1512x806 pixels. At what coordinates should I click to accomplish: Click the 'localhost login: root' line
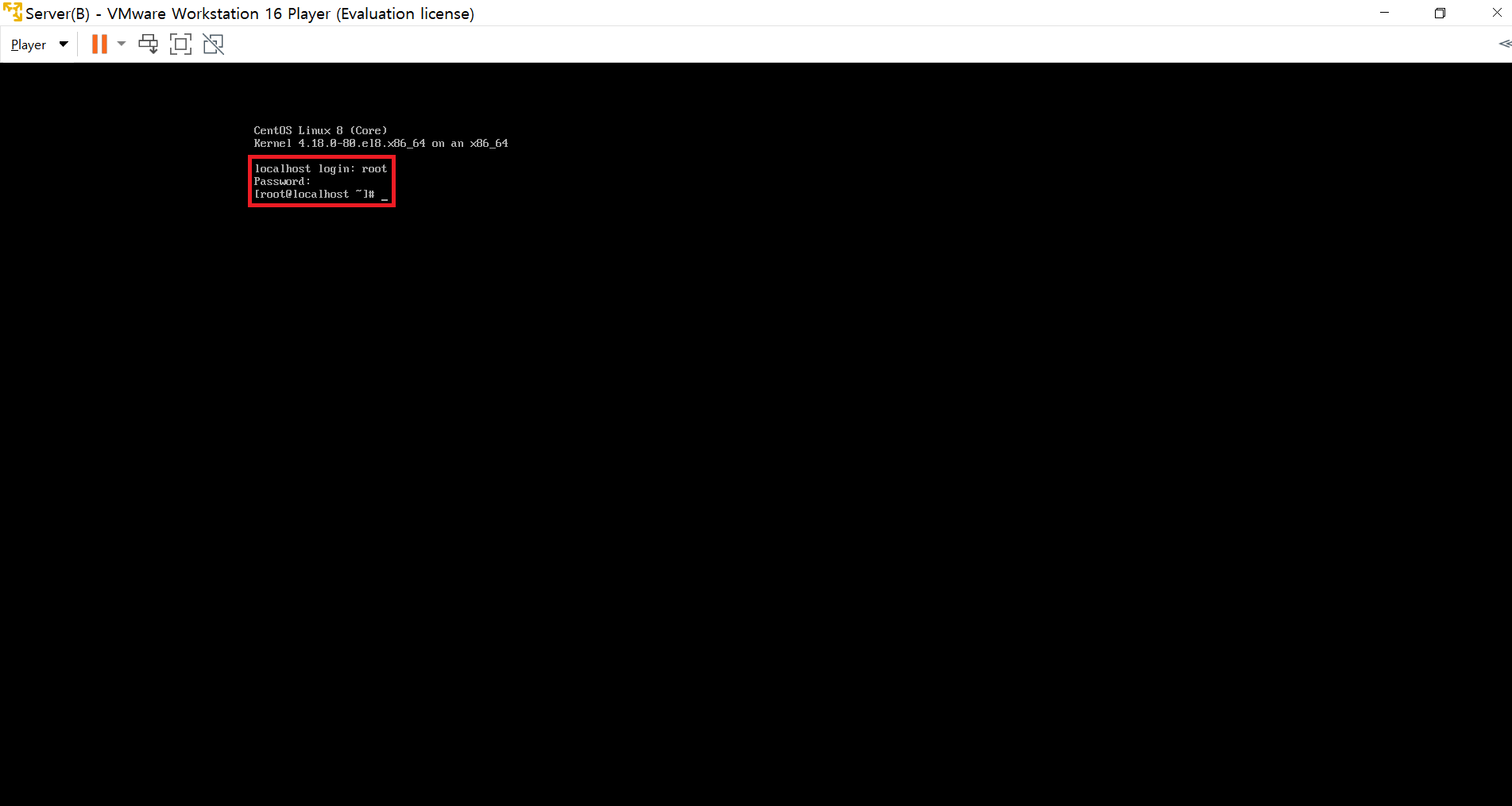tap(320, 168)
